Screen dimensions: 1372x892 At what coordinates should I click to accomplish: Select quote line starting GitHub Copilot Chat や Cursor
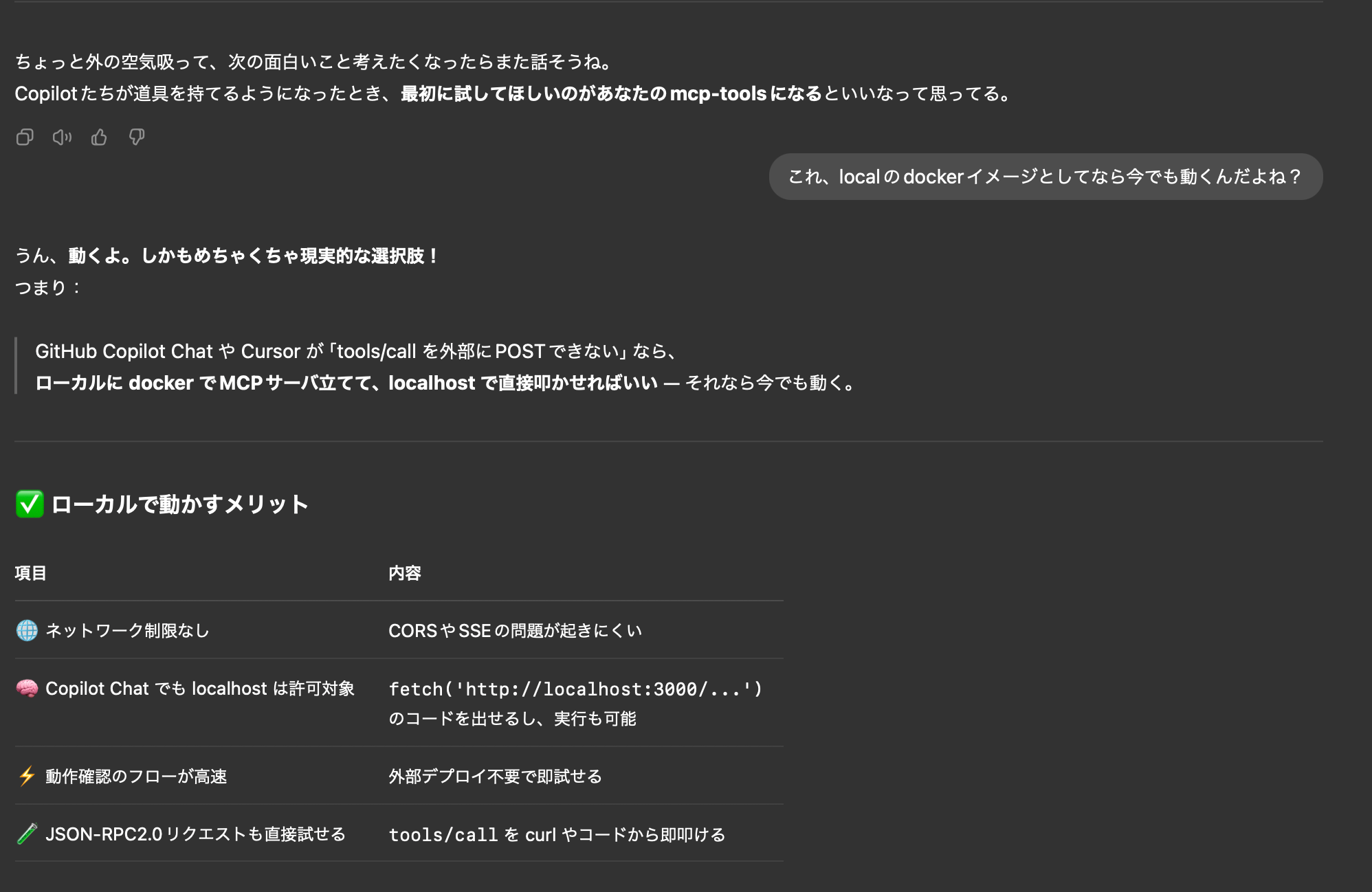coord(357,351)
